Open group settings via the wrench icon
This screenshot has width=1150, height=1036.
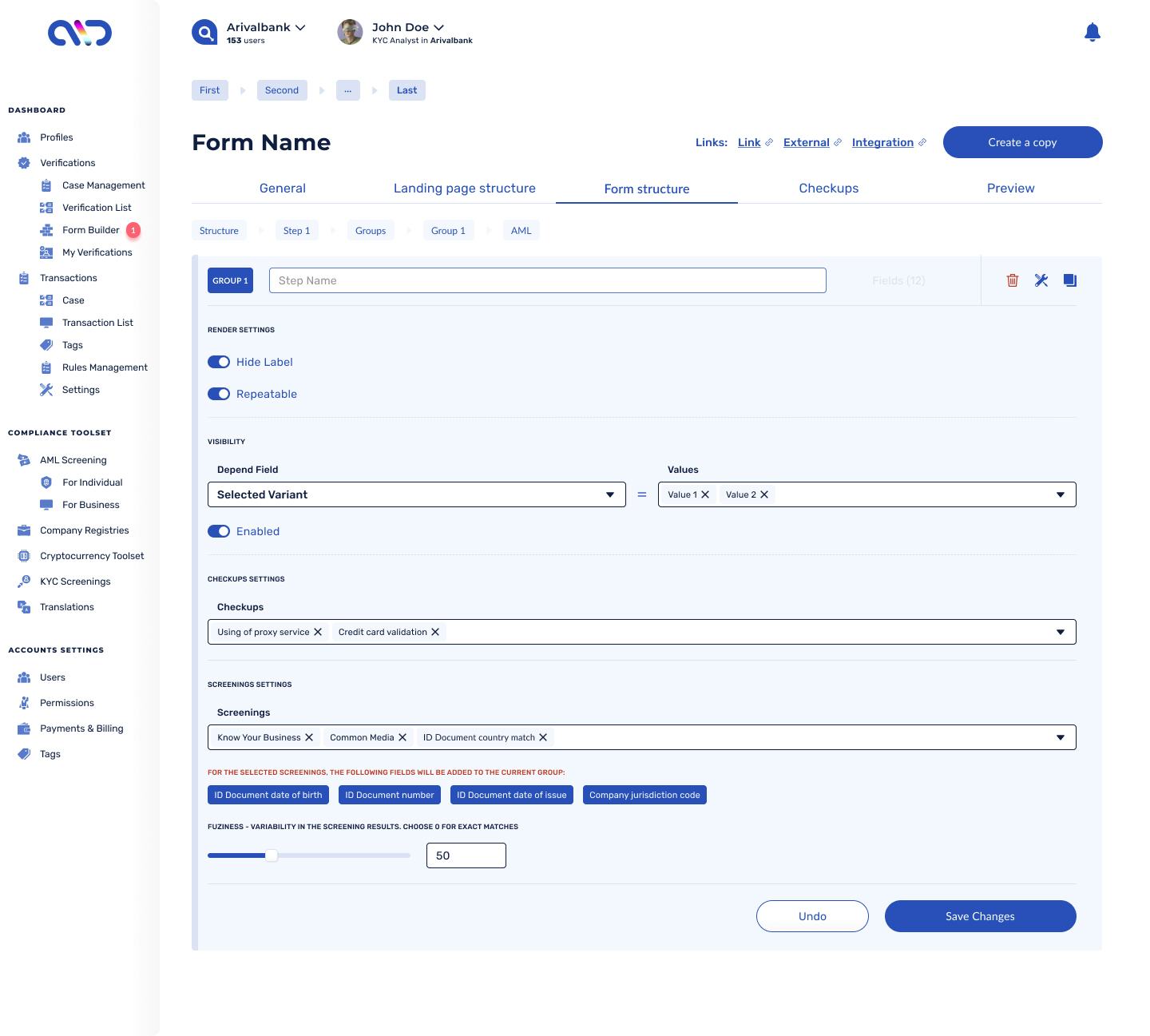(1041, 280)
